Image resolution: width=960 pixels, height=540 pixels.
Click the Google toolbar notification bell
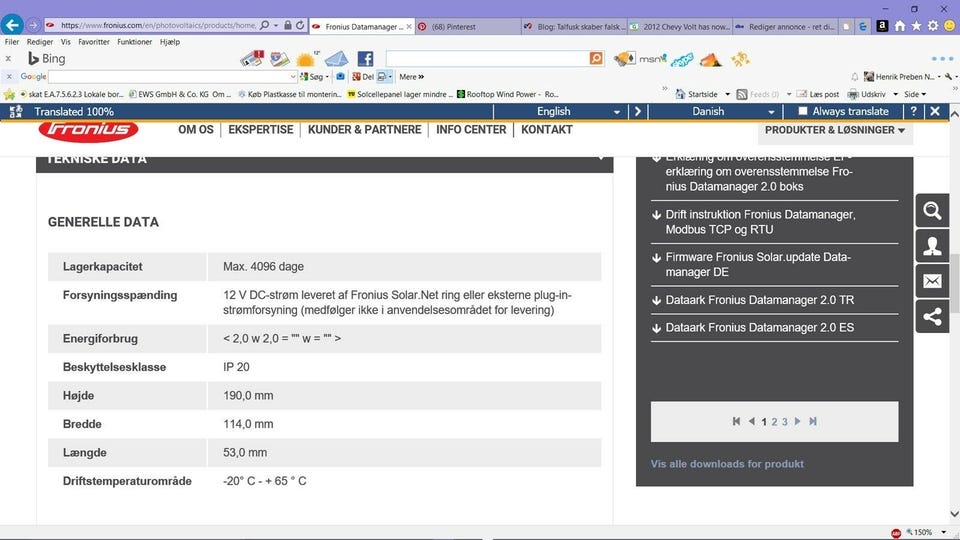click(855, 77)
